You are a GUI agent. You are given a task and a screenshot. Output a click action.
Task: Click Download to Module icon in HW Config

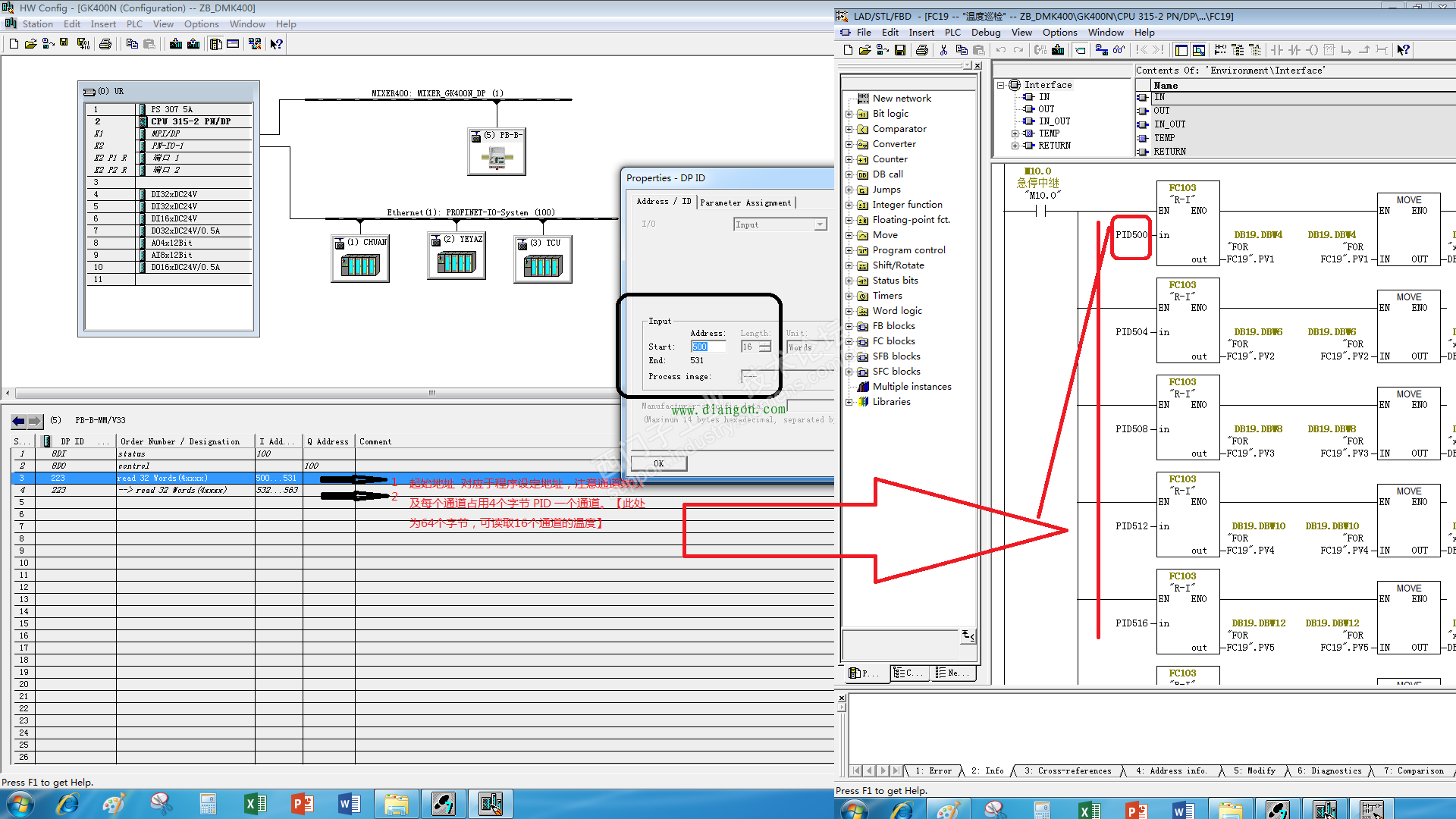(176, 44)
